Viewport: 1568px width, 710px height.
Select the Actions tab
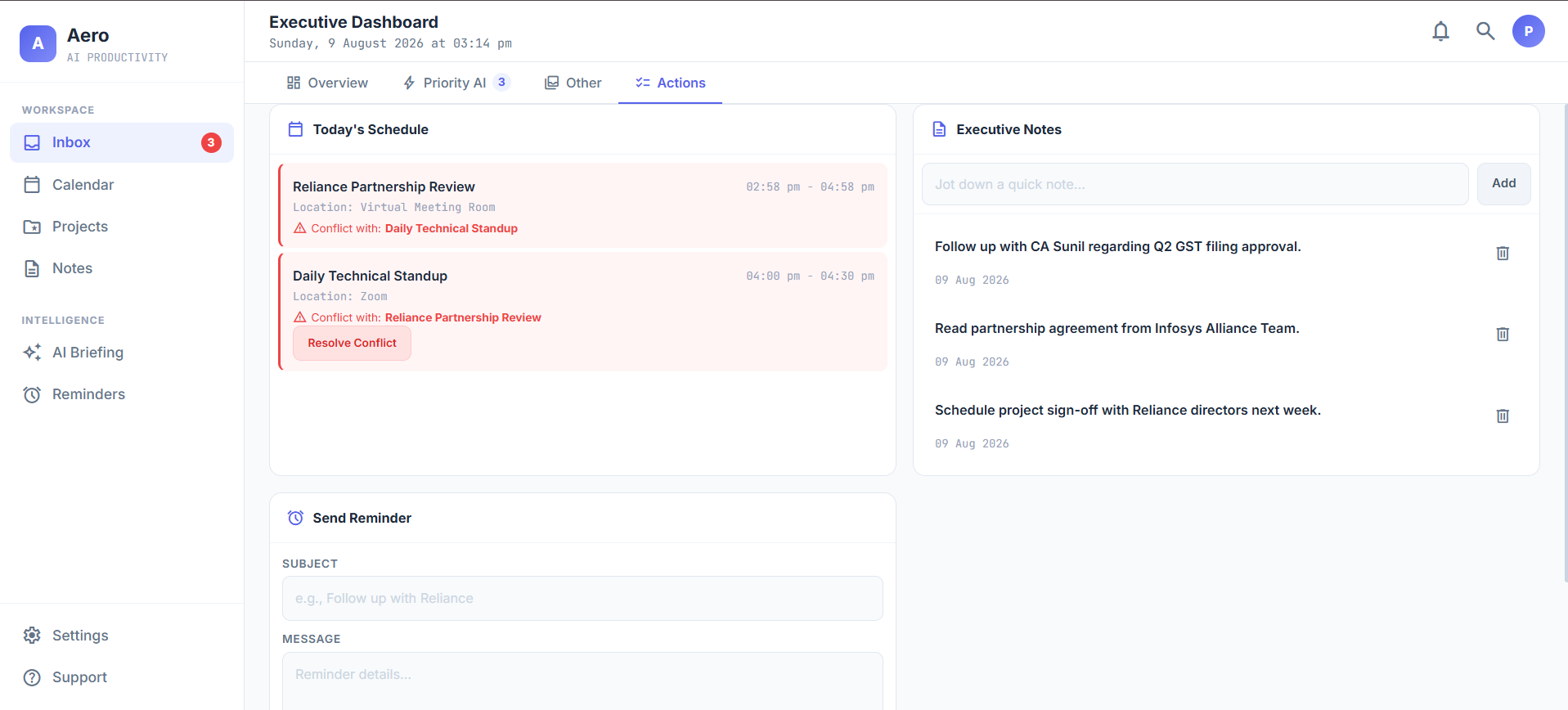point(670,83)
